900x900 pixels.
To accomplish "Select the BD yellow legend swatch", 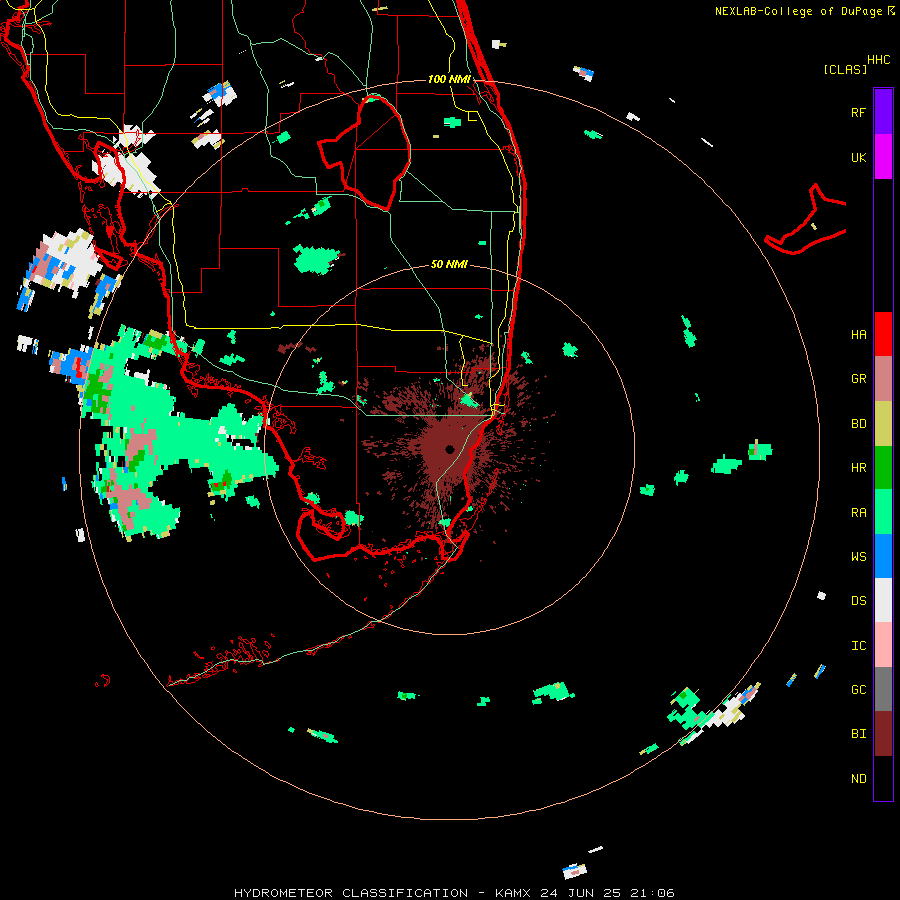I will click(883, 424).
